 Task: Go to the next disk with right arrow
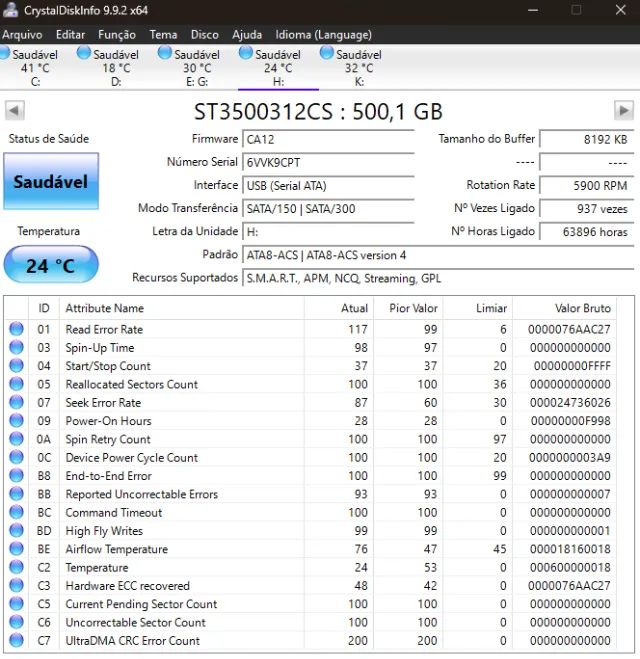(x=624, y=111)
